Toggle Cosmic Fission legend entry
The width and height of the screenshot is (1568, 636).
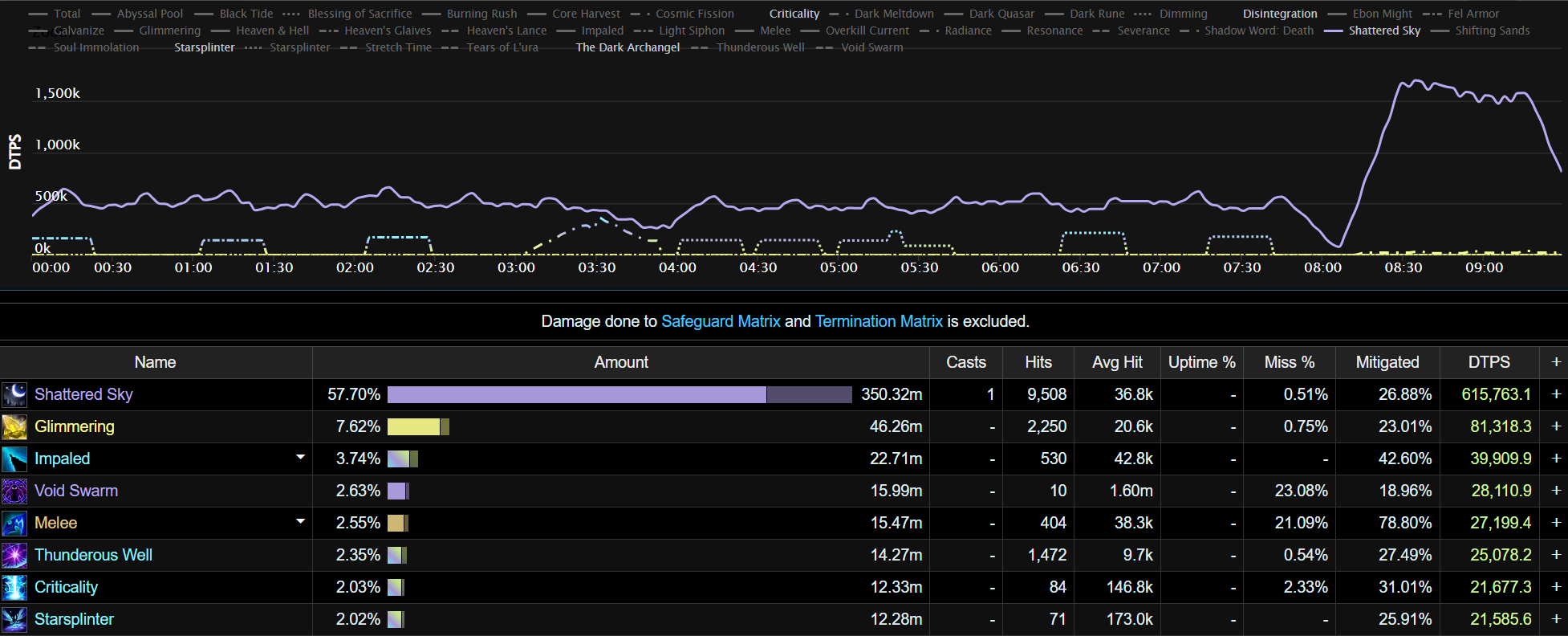(x=682, y=14)
